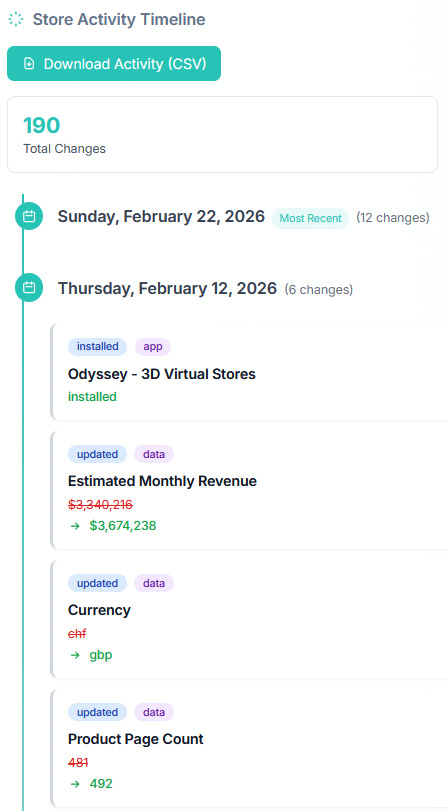448x811 pixels.
Task: Click the (12 changes) count text
Action: click(x=393, y=218)
